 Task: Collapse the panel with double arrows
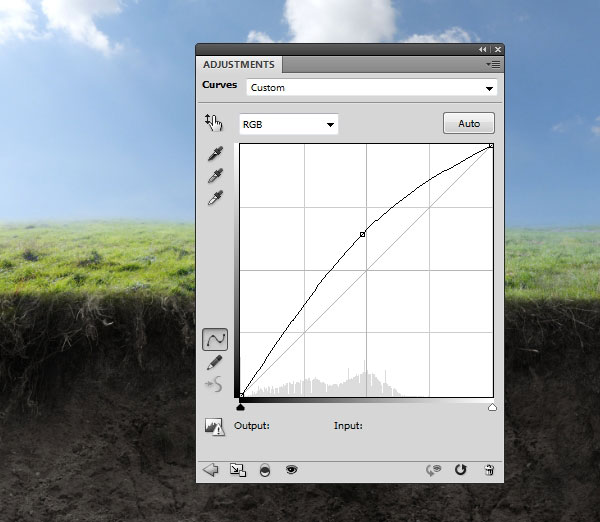(483, 49)
